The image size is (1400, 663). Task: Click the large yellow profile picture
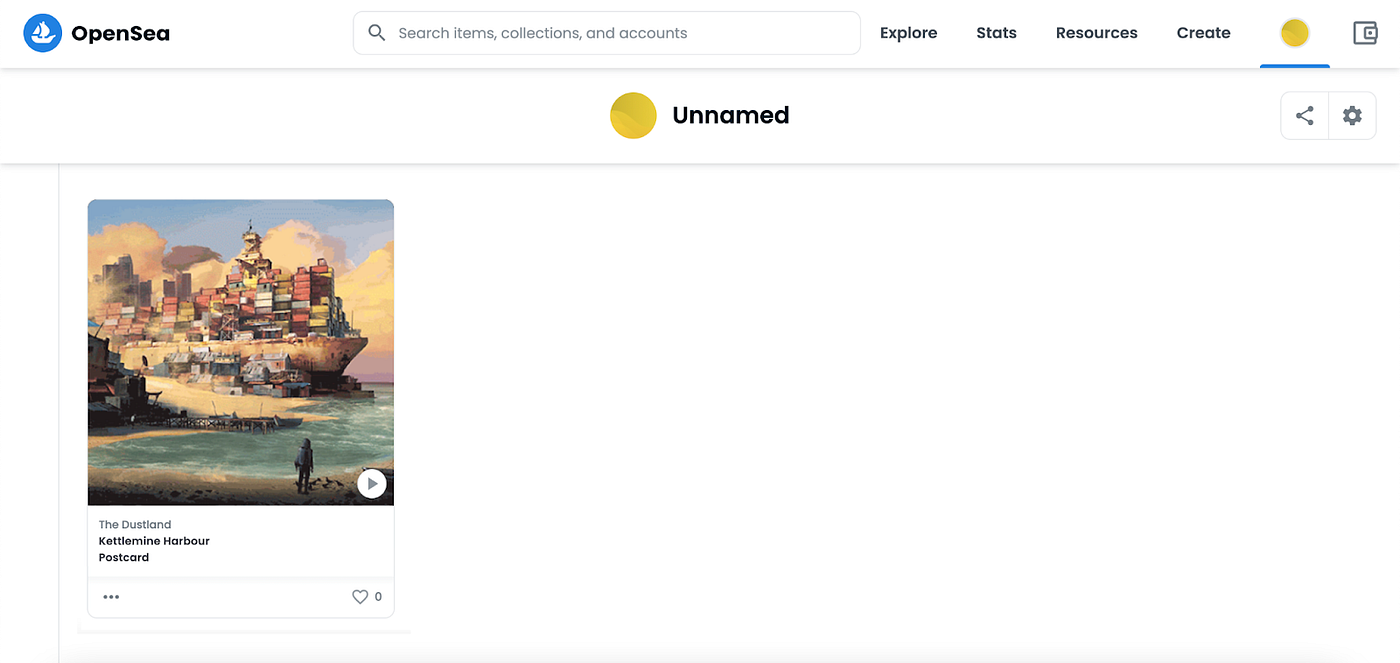pyautogui.click(x=633, y=115)
